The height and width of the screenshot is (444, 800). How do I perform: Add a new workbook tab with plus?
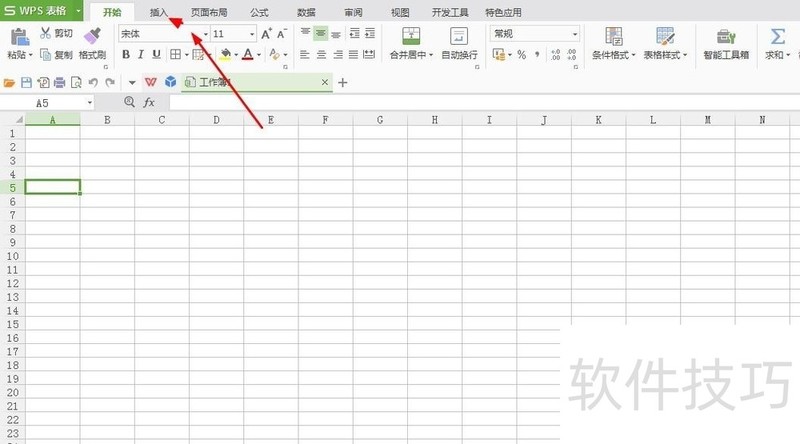pyautogui.click(x=342, y=82)
